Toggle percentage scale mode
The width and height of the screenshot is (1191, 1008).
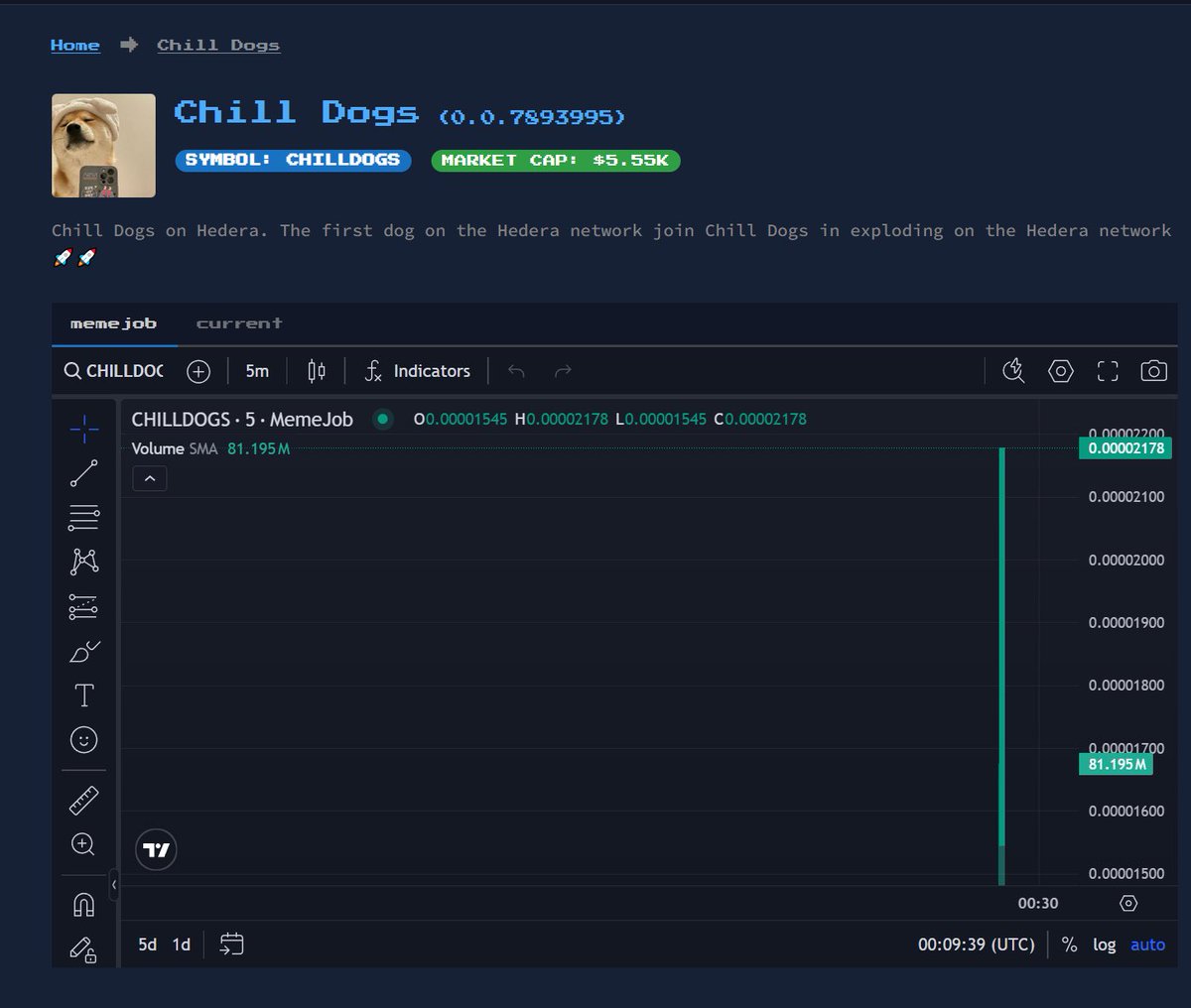(x=1070, y=945)
